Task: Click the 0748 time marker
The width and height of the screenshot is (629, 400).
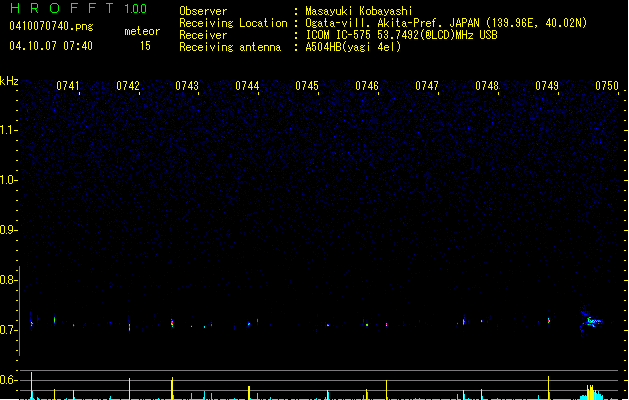Action: [487, 86]
